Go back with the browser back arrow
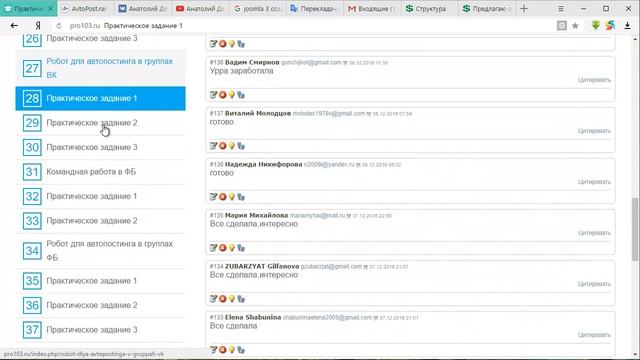The height and width of the screenshot is (360, 640). pyautogui.click(x=14, y=25)
